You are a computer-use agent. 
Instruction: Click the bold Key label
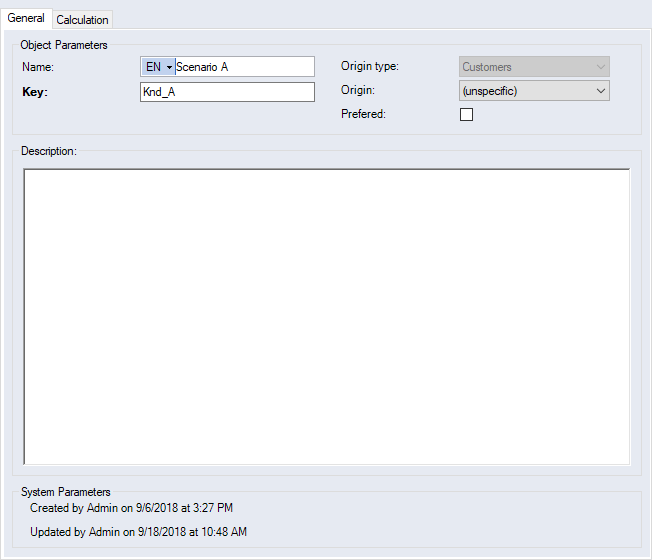tap(35, 92)
